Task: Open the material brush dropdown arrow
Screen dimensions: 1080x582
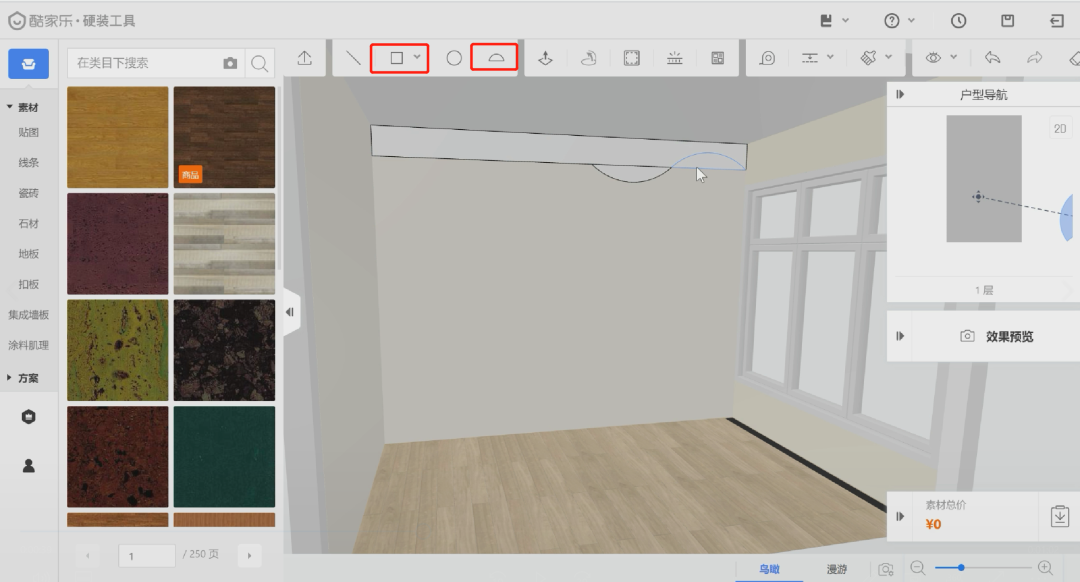Action: [889, 57]
